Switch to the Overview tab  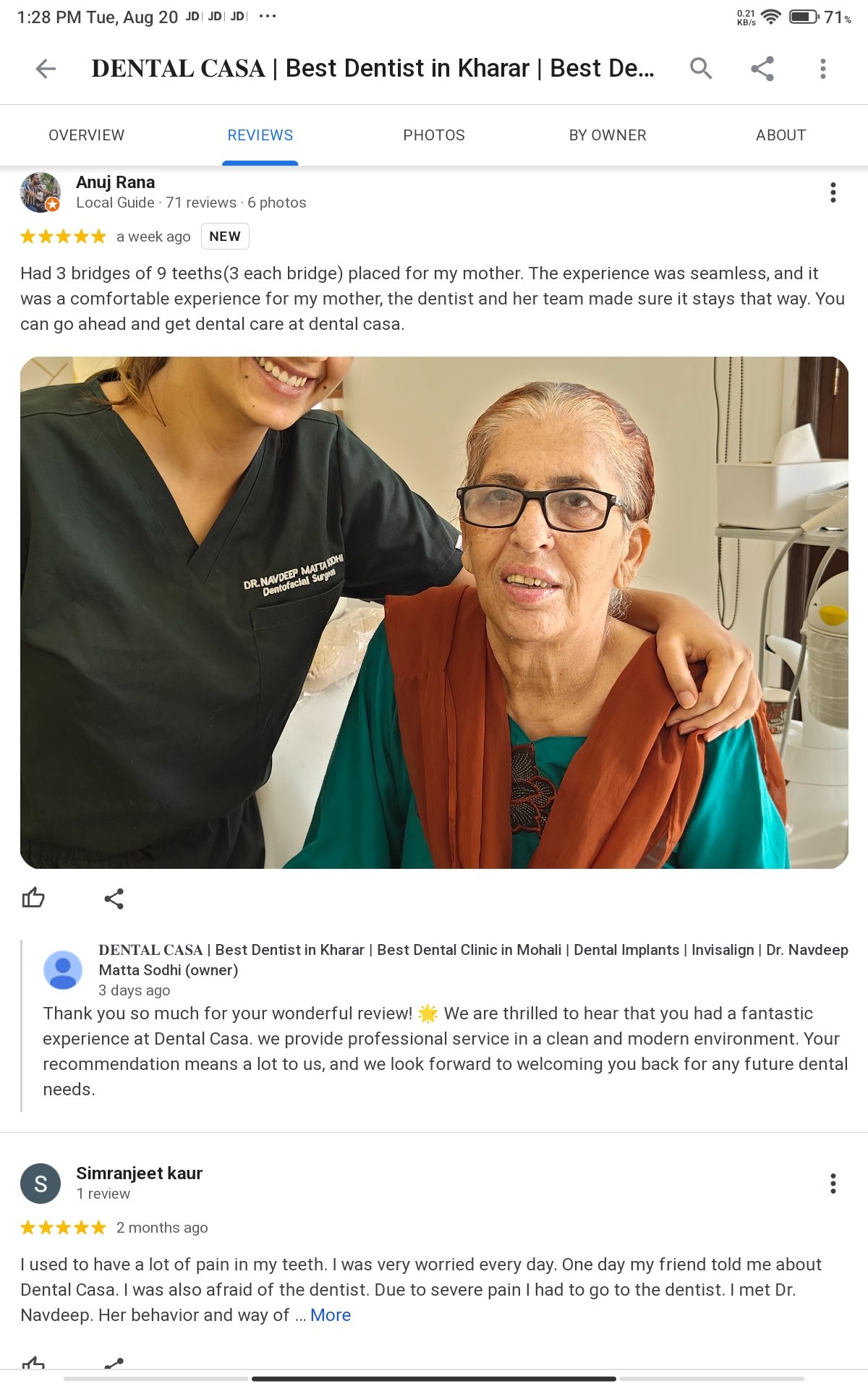pyautogui.click(x=87, y=135)
